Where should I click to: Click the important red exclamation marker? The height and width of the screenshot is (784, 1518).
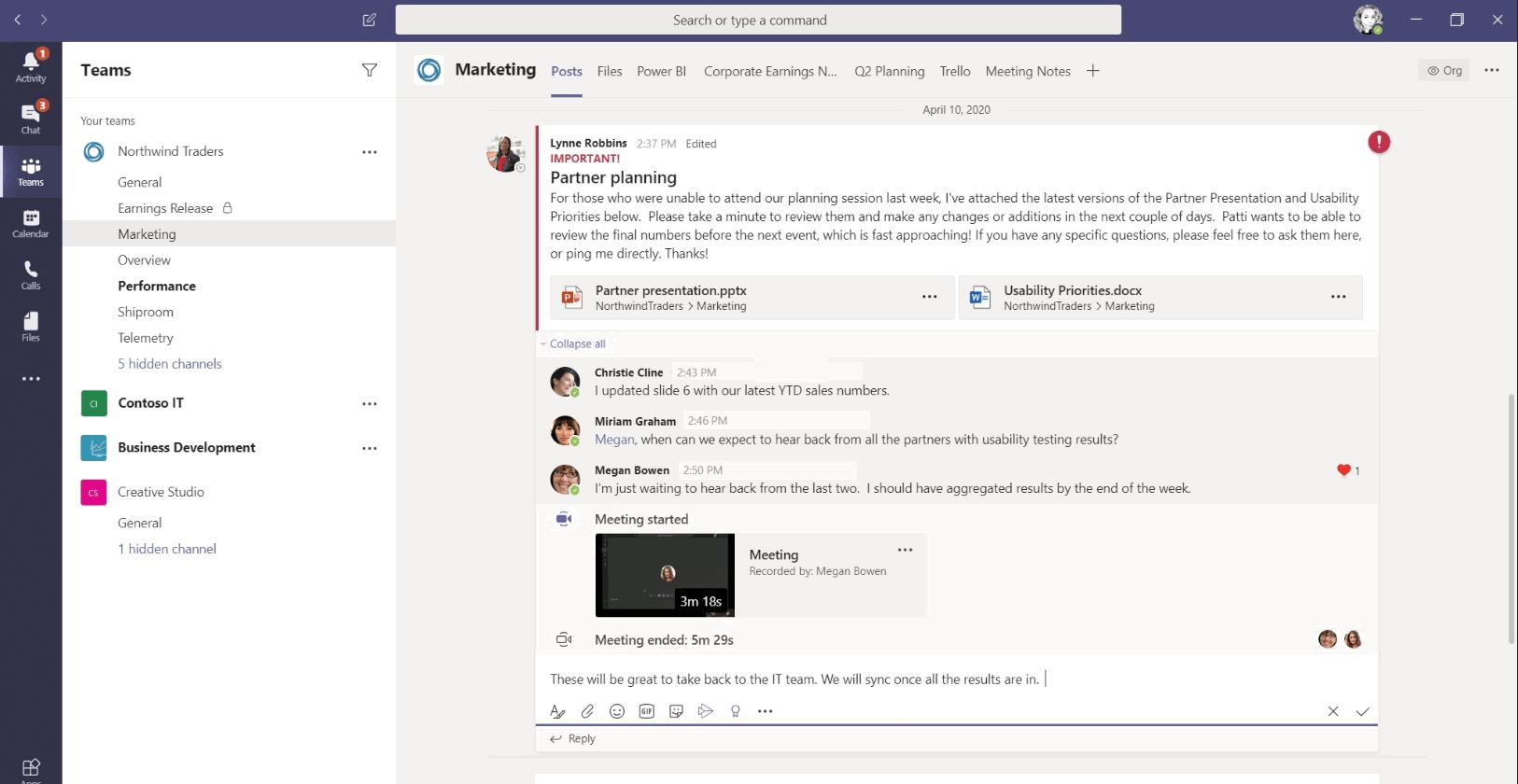(1379, 142)
